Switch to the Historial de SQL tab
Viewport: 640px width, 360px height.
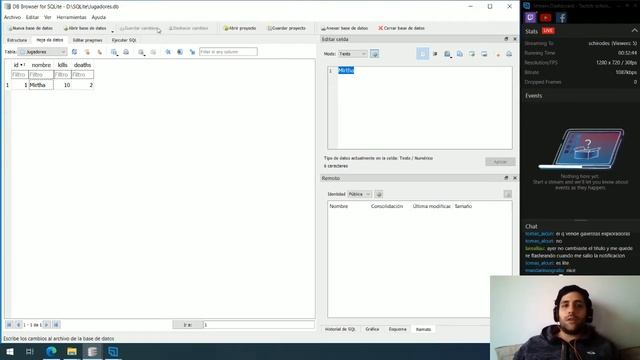pyautogui.click(x=340, y=329)
